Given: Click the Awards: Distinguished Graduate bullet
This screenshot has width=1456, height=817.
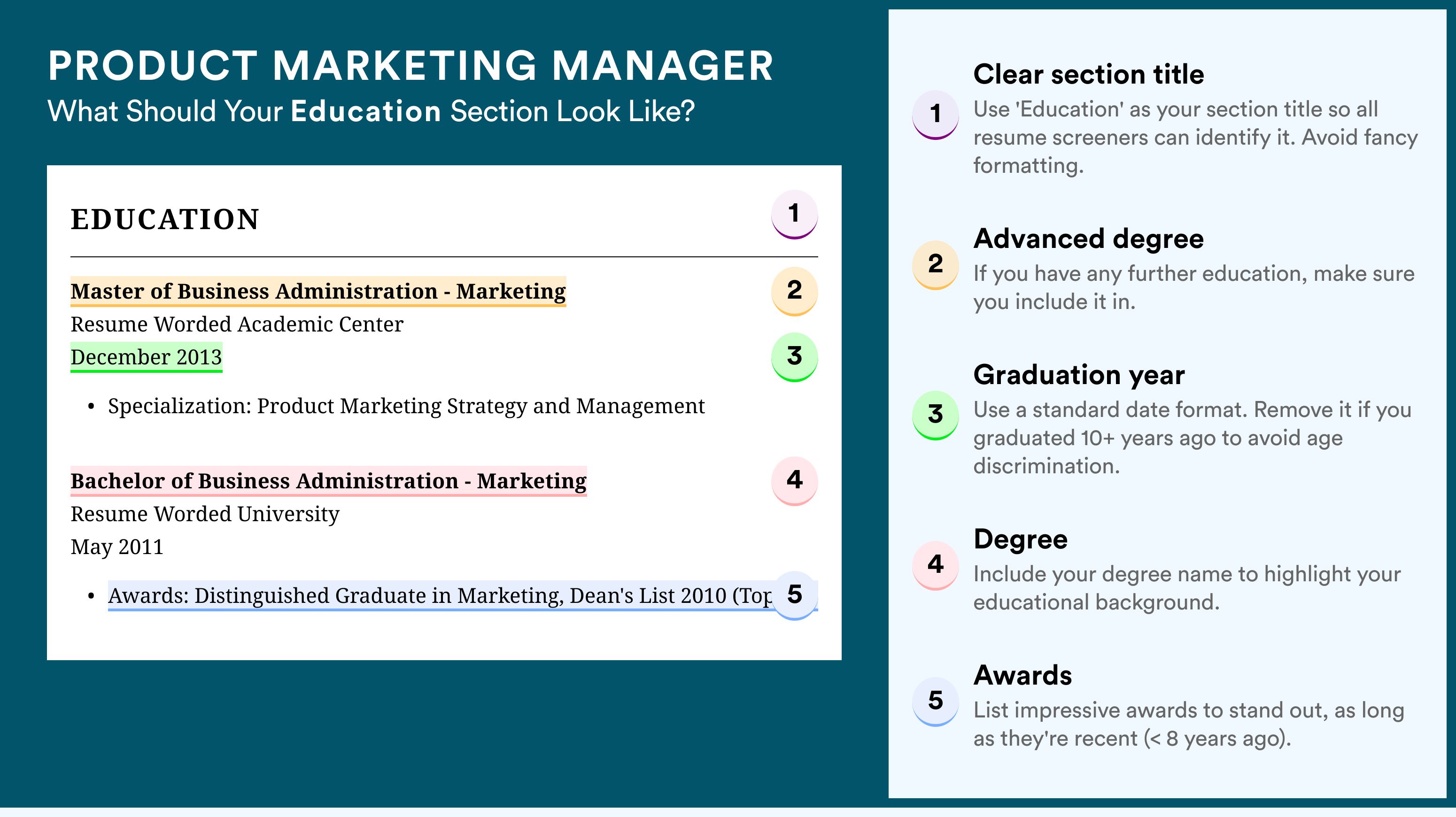Looking at the screenshot, I should point(439,595).
